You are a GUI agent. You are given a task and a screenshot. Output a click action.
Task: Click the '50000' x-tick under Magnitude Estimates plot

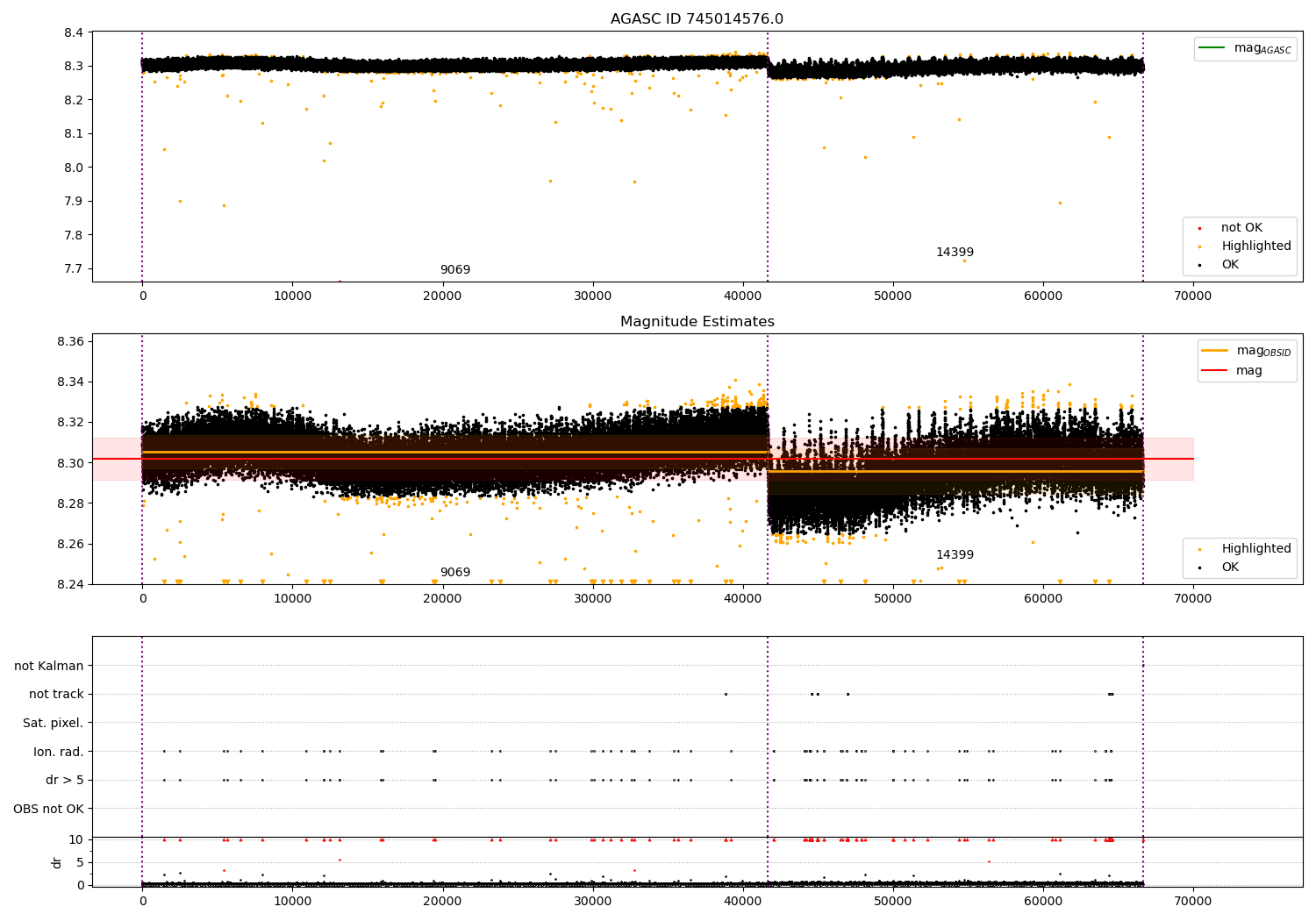pyautogui.click(x=893, y=599)
